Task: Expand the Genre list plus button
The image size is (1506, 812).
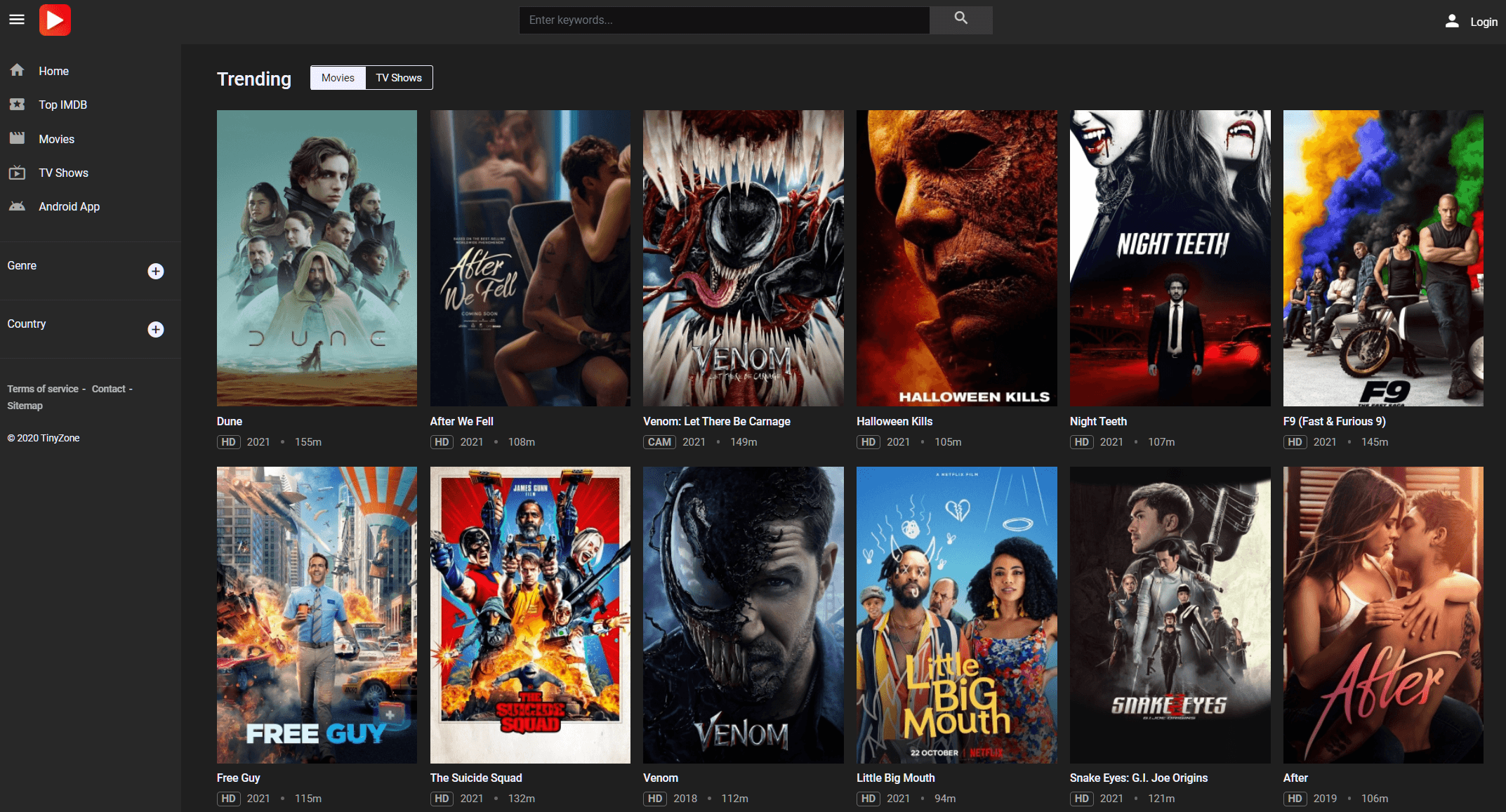Action: point(156,272)
